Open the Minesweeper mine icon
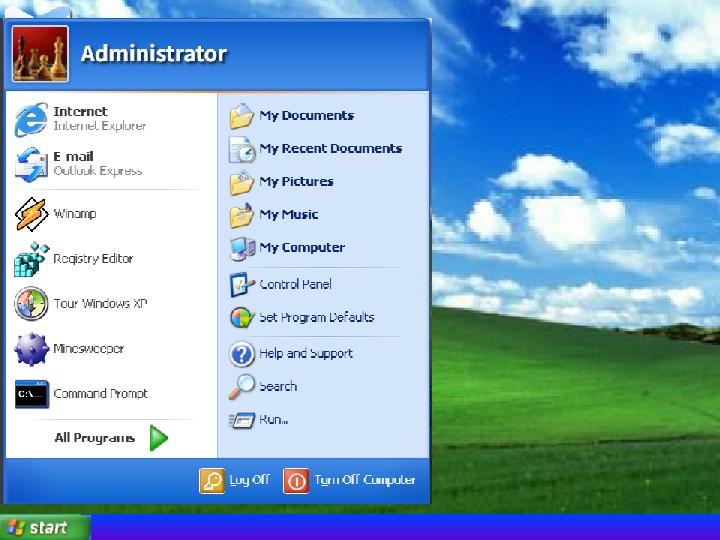This screenshot has width=720, height=540. (x=31, y=349)
